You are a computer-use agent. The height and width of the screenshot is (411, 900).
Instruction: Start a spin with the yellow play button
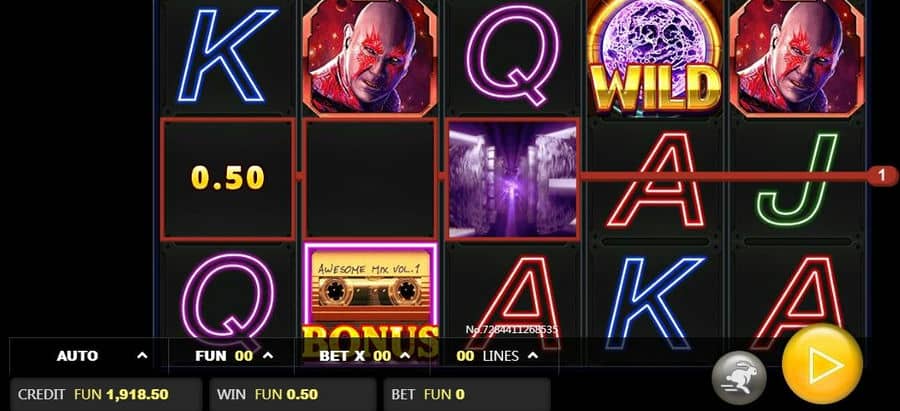(822, 364)
